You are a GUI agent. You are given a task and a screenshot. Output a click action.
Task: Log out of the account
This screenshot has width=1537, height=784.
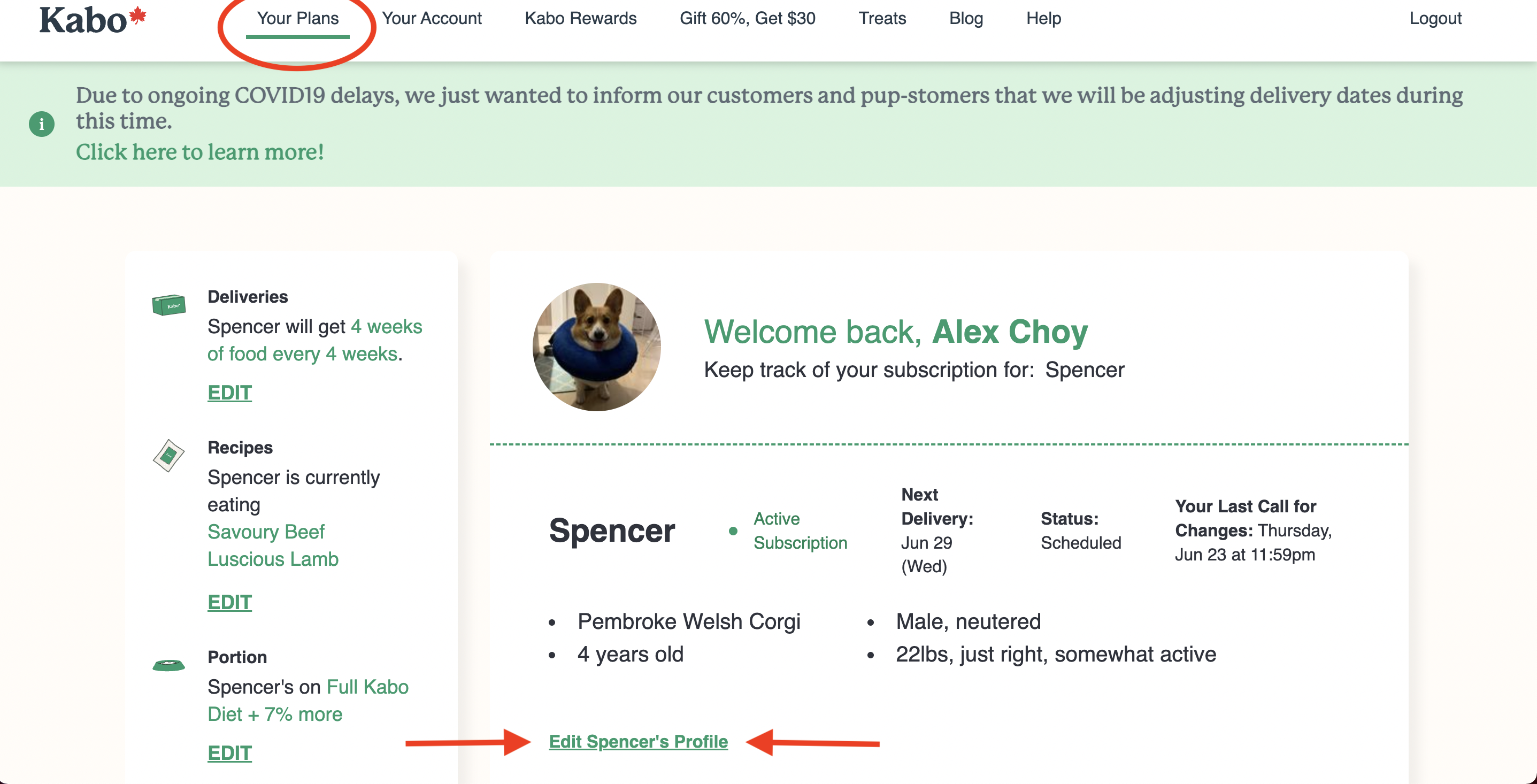click(x=1435, y=19)
